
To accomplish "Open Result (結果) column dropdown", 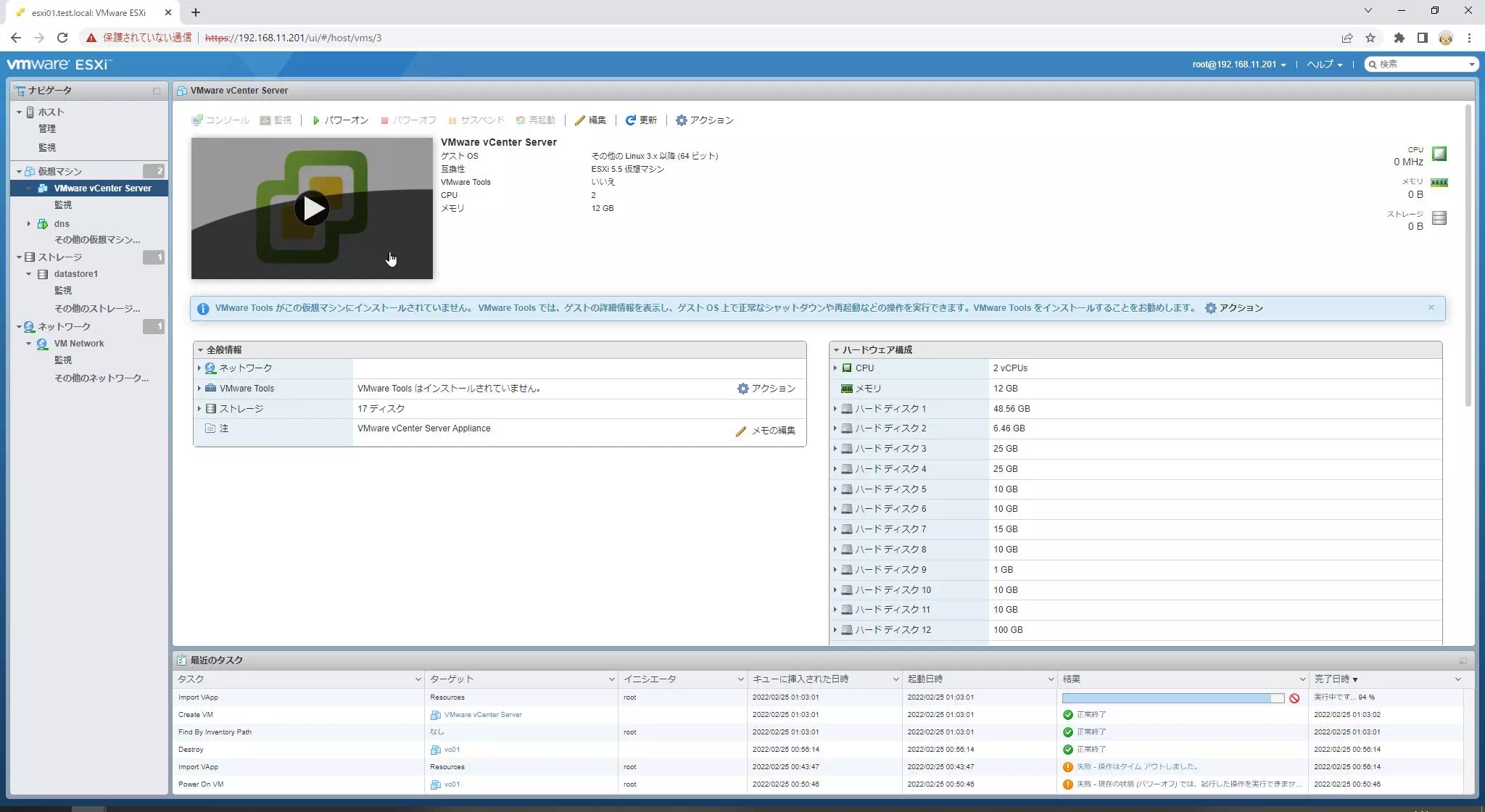I will [x=1302, y=679].
